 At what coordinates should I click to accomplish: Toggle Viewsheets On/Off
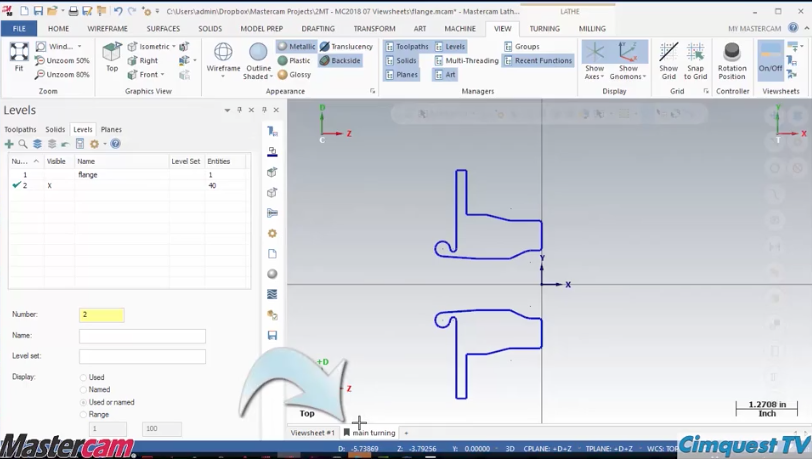click(770, 60)
